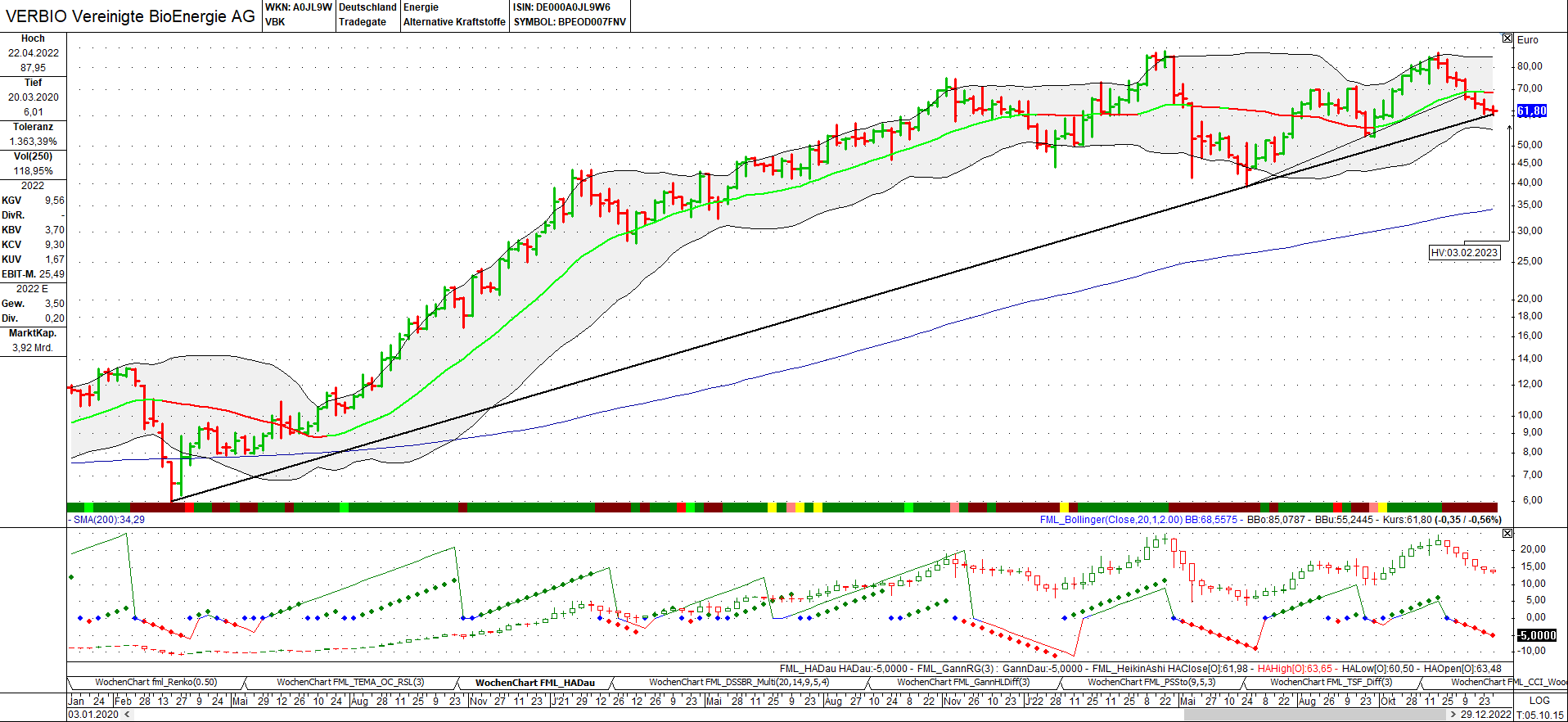Click the Vol(250) header

(34, 156)
